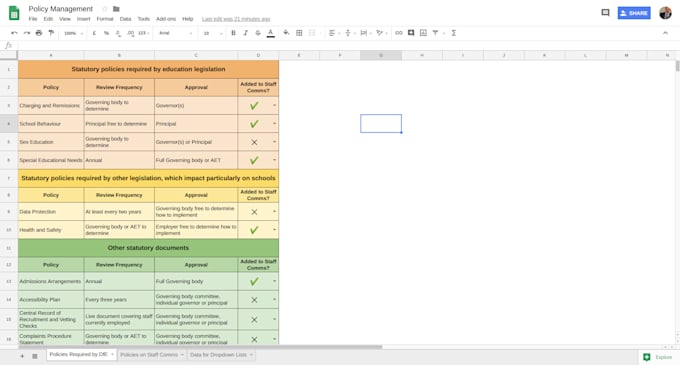Open the File menu
The height and width of the screenshot is (365, 680).
(33, 19)
